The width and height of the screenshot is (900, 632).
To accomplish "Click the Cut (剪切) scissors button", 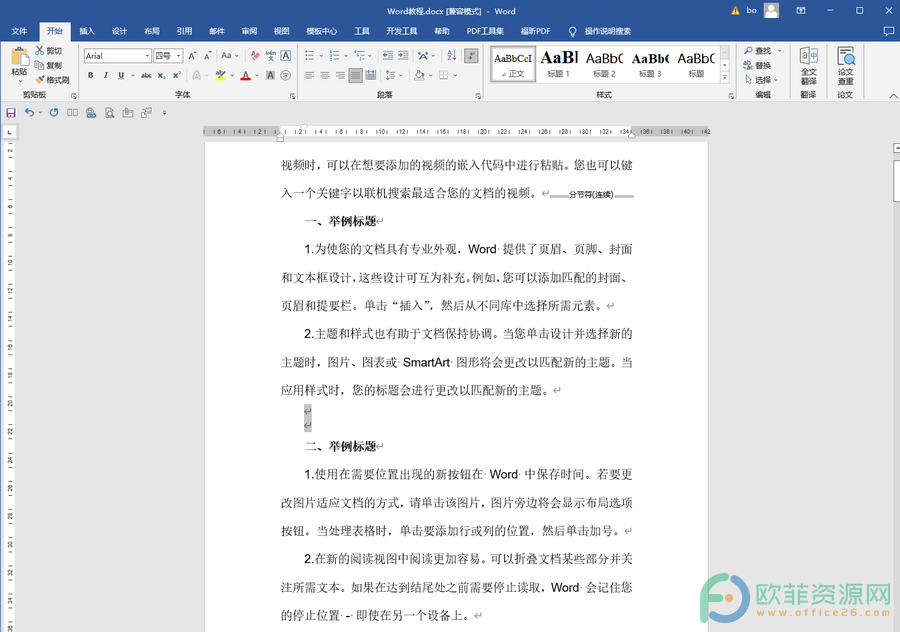I will click(48, 51).
